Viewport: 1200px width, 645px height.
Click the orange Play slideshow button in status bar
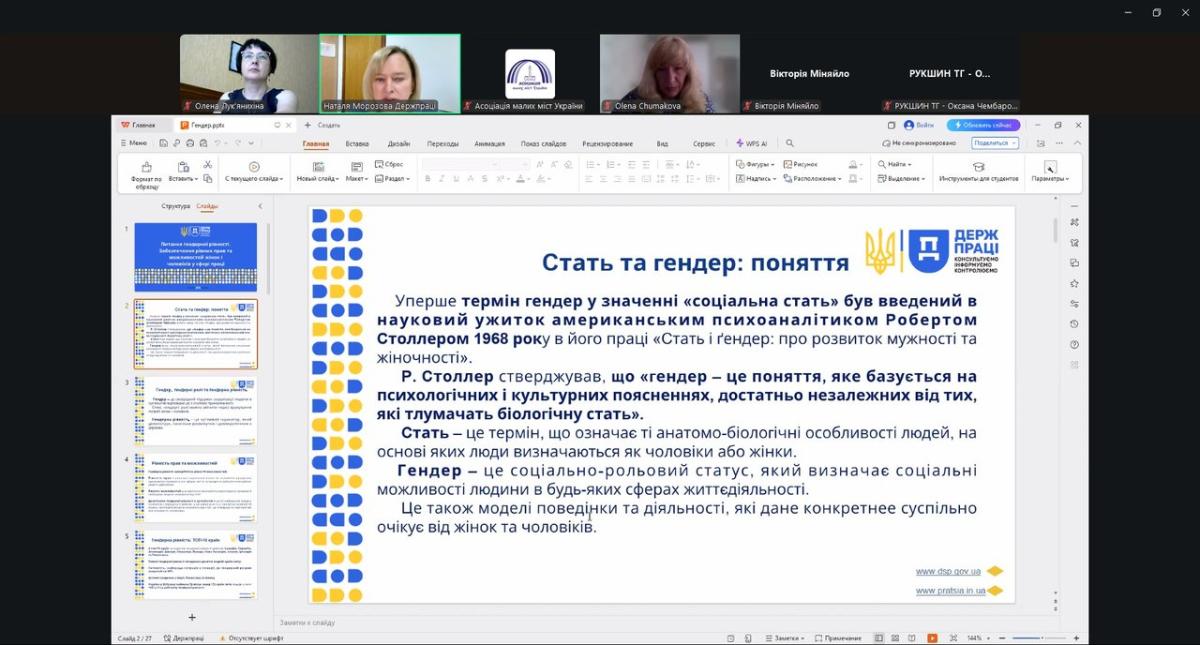coord(932,638)
